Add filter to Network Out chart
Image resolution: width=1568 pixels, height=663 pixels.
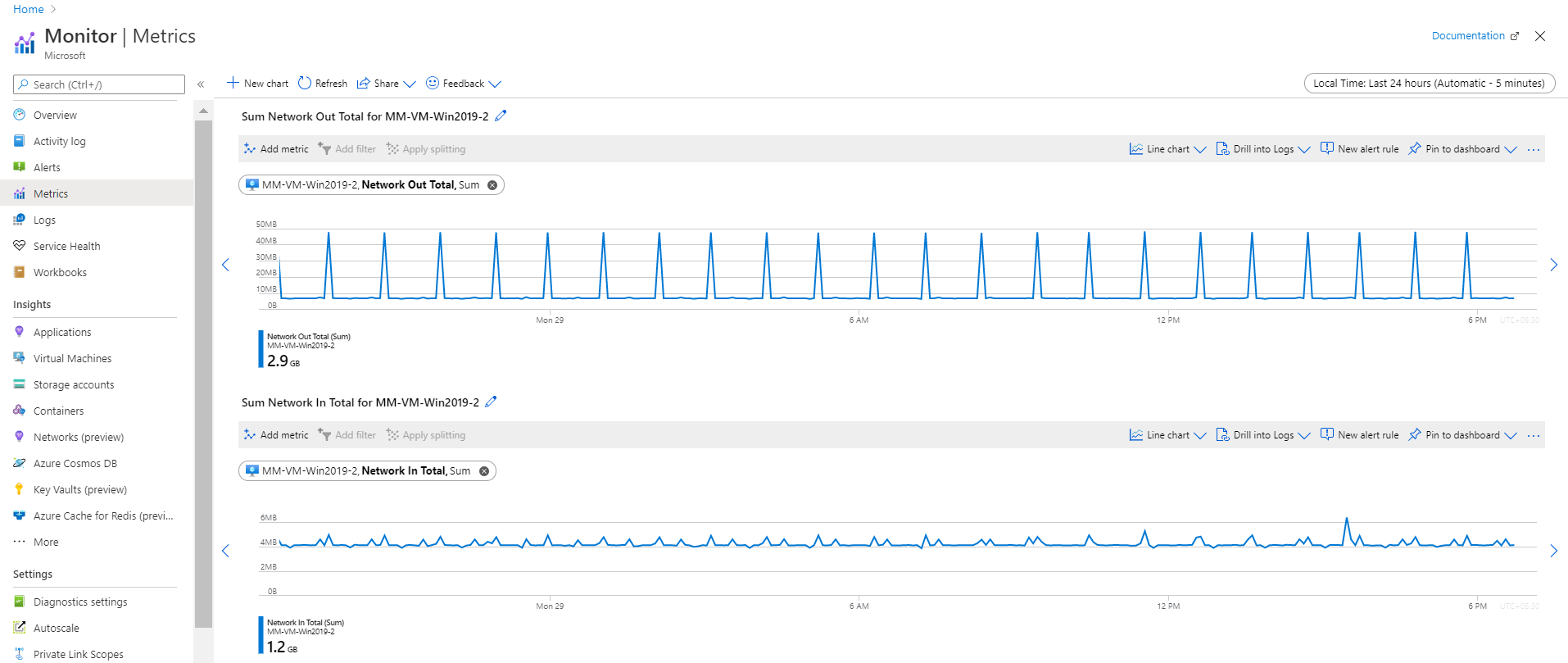pos(347,149)
